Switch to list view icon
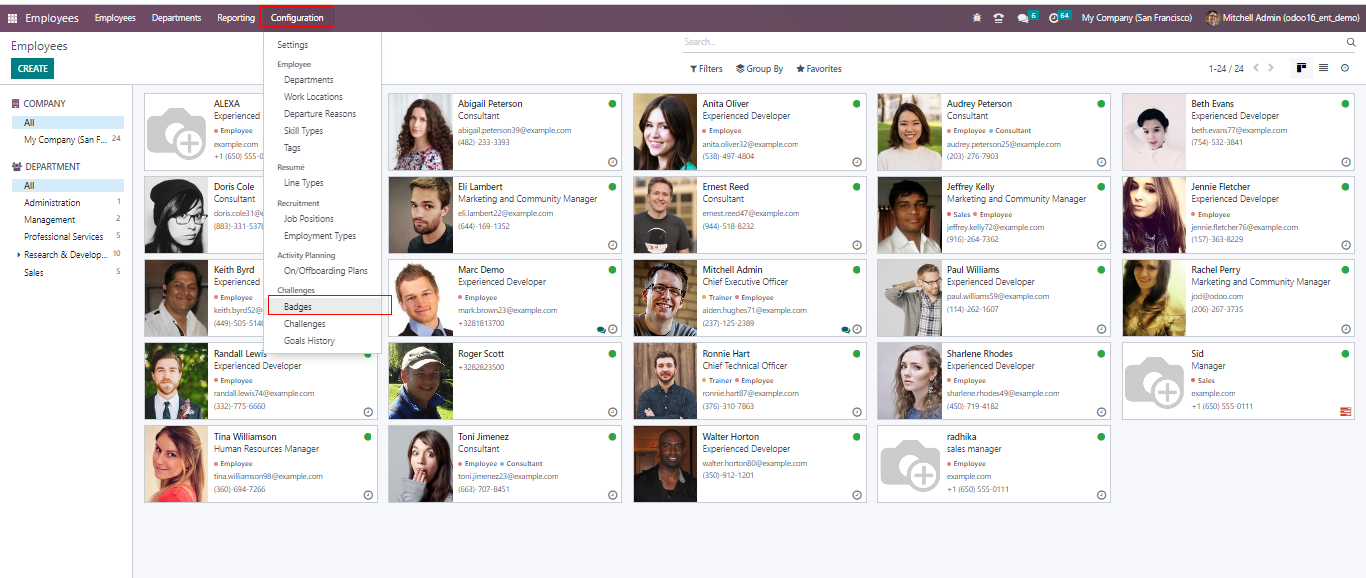Viewport: 1366px width, 578px height. (x=1323, y=68)
